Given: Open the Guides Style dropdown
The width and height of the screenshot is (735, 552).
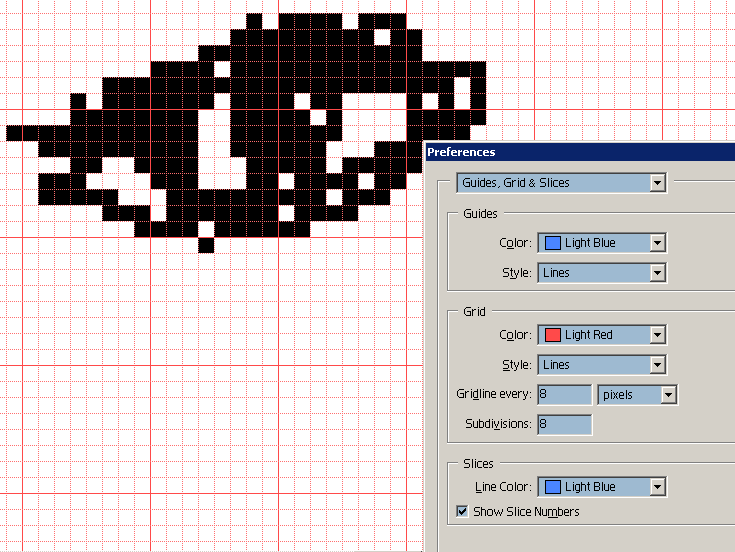Looking at the screenshot, I should click(602, 273).
